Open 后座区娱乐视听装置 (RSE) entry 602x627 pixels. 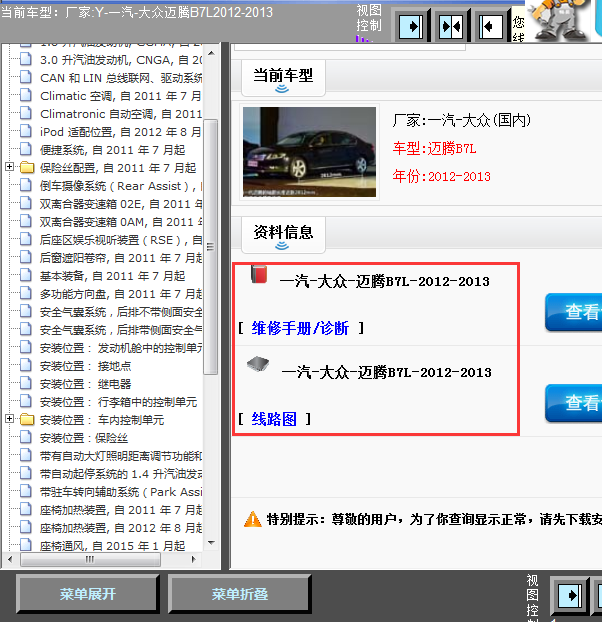pos(121,240)
